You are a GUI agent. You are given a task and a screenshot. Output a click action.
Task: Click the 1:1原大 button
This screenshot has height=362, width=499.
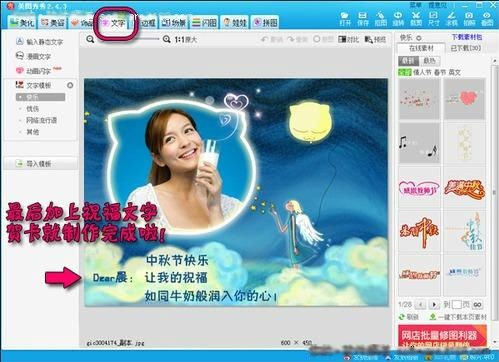tap(186, 39)
